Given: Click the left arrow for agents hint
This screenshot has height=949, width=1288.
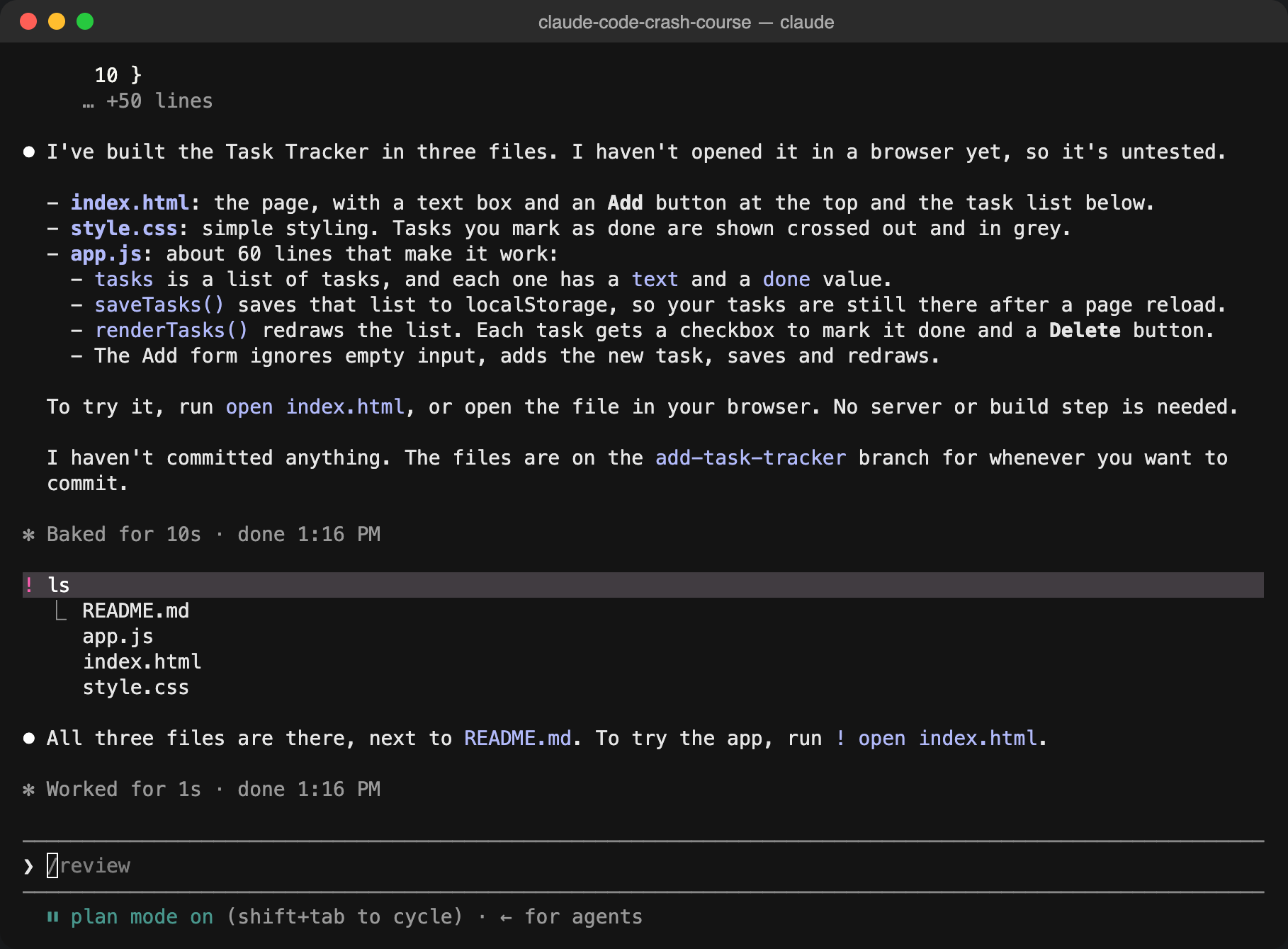Looking at the screenshot, I should 571,916.
